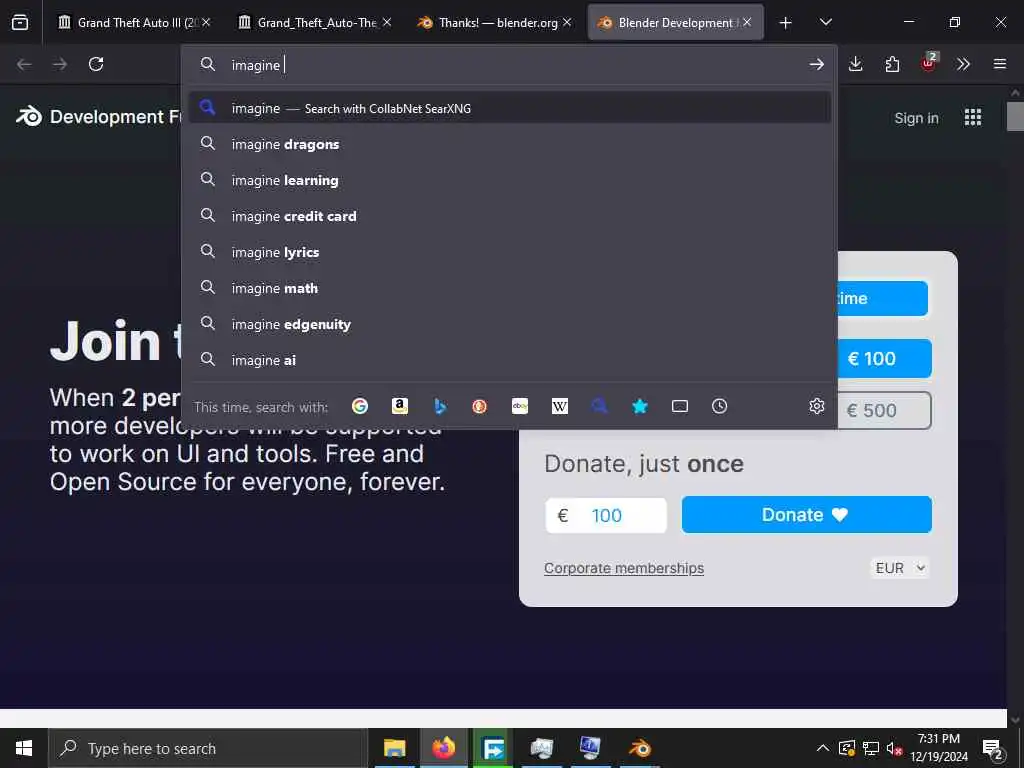
Task: Show hidden system tray icons
Action: coord(823,748)
